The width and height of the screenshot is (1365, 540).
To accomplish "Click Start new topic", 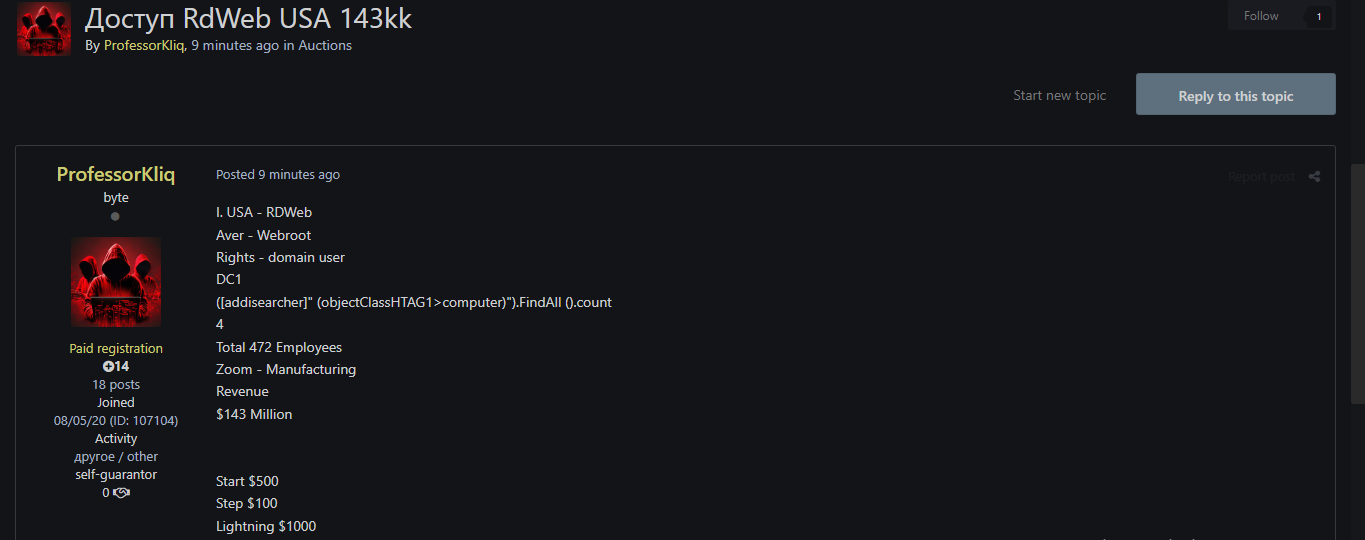I will coord(1059,95).
